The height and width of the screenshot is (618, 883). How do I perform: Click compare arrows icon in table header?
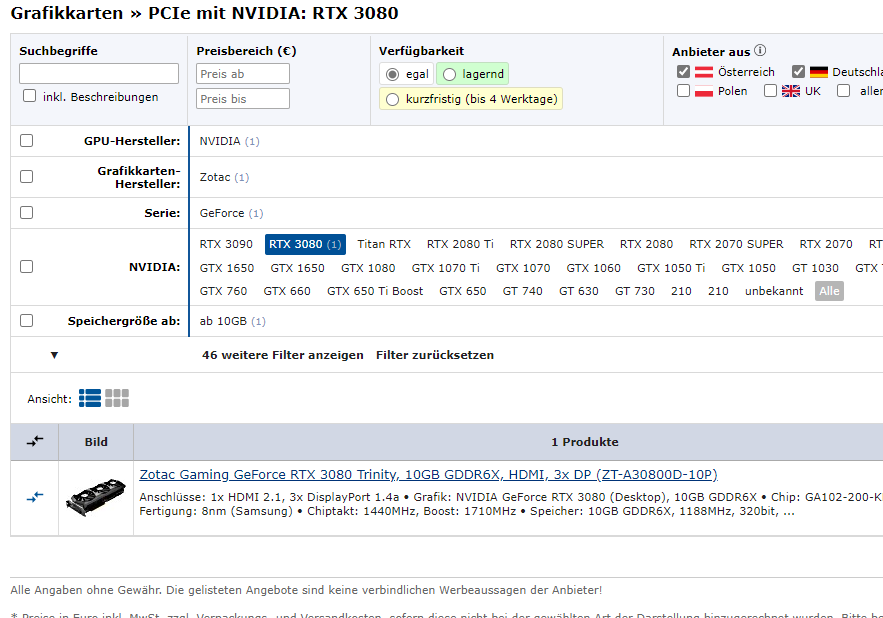click(35, 442)
